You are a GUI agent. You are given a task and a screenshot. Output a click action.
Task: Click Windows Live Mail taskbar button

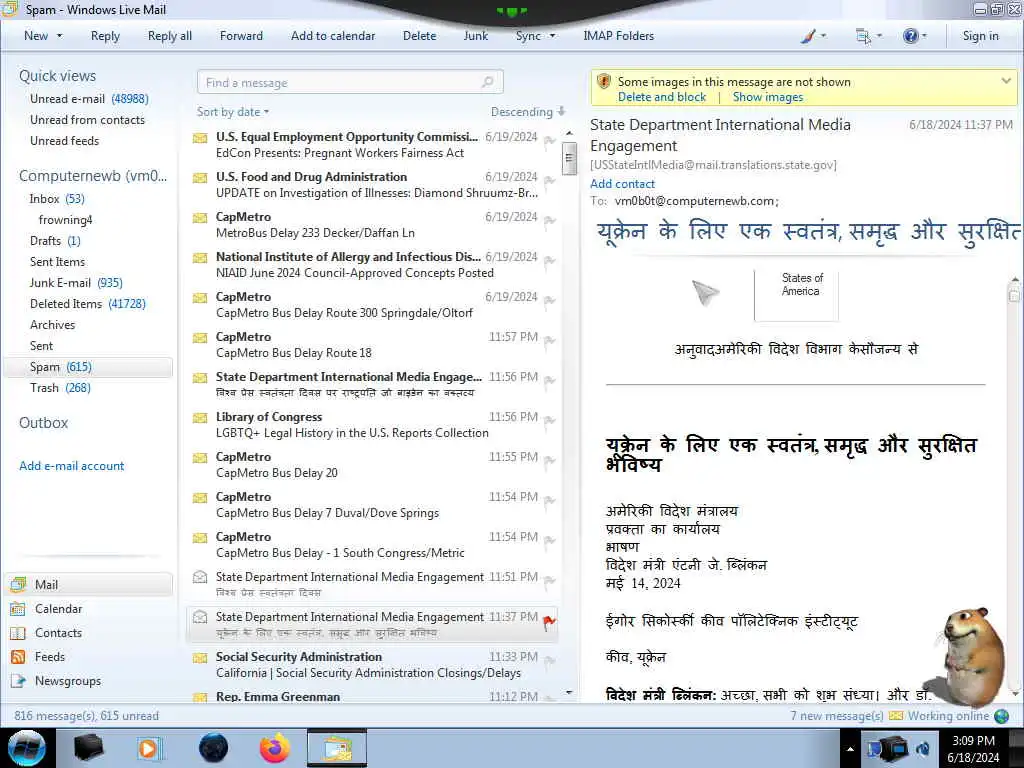[337, 748]
